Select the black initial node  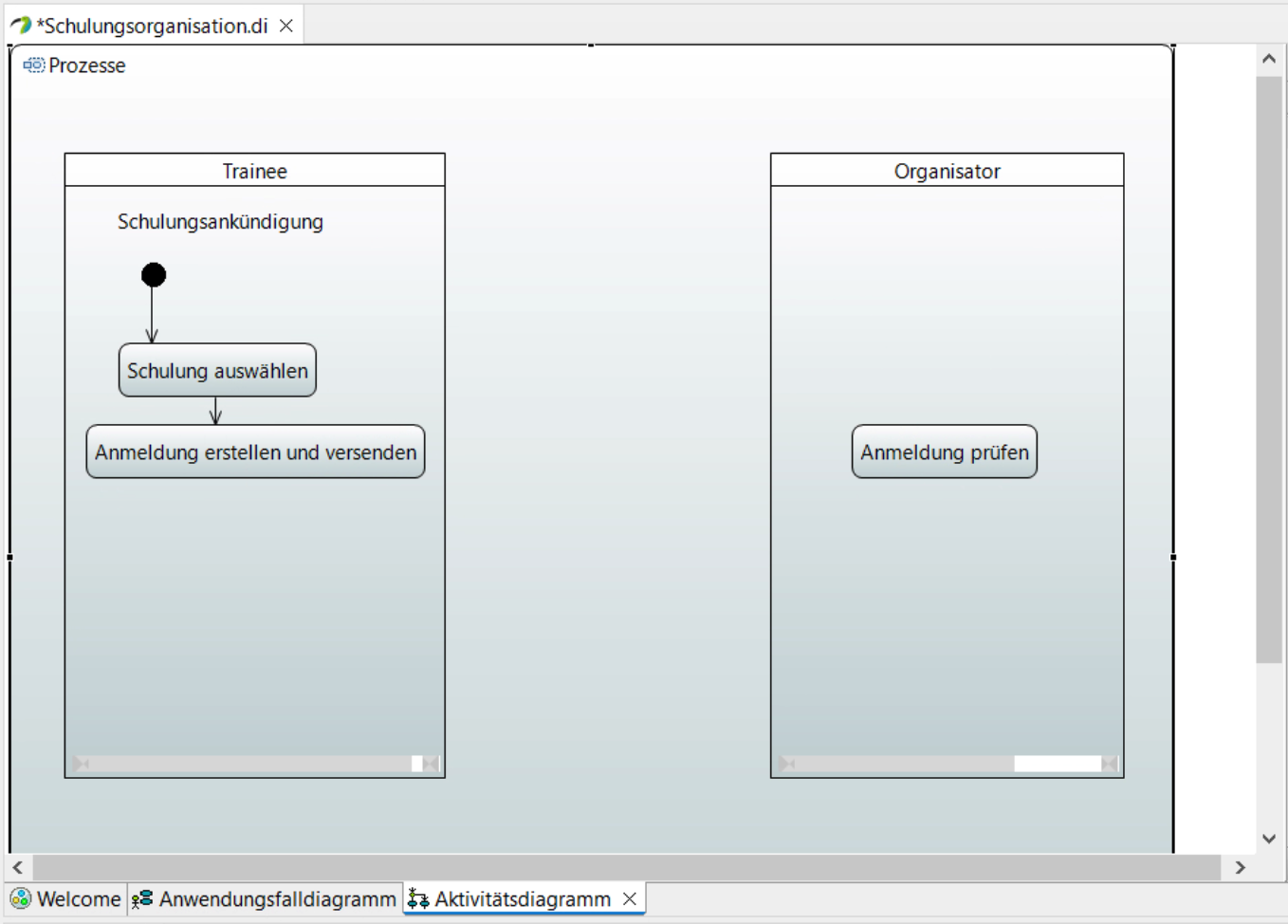[x=154, y=275]
